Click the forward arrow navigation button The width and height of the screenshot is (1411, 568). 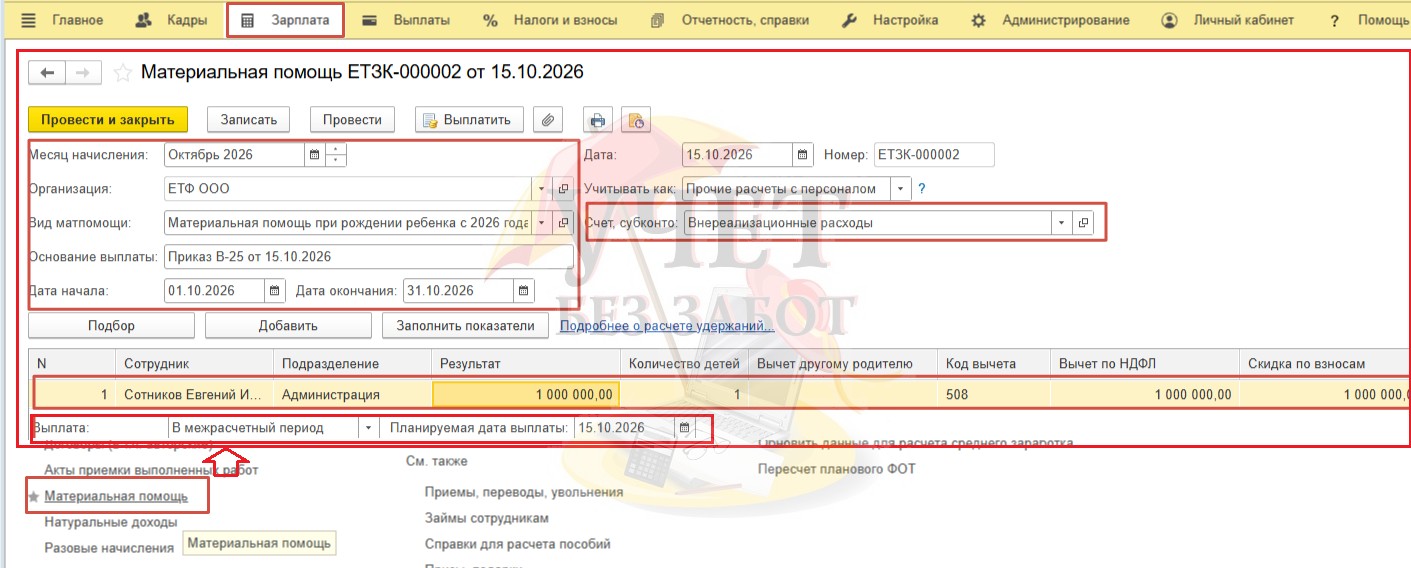click(x=83, y=73)
